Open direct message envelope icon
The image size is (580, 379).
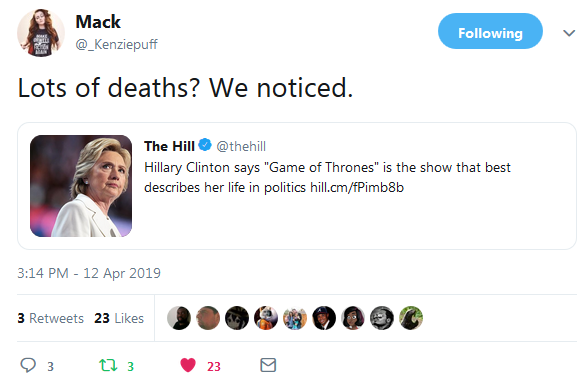click(268, 365)
